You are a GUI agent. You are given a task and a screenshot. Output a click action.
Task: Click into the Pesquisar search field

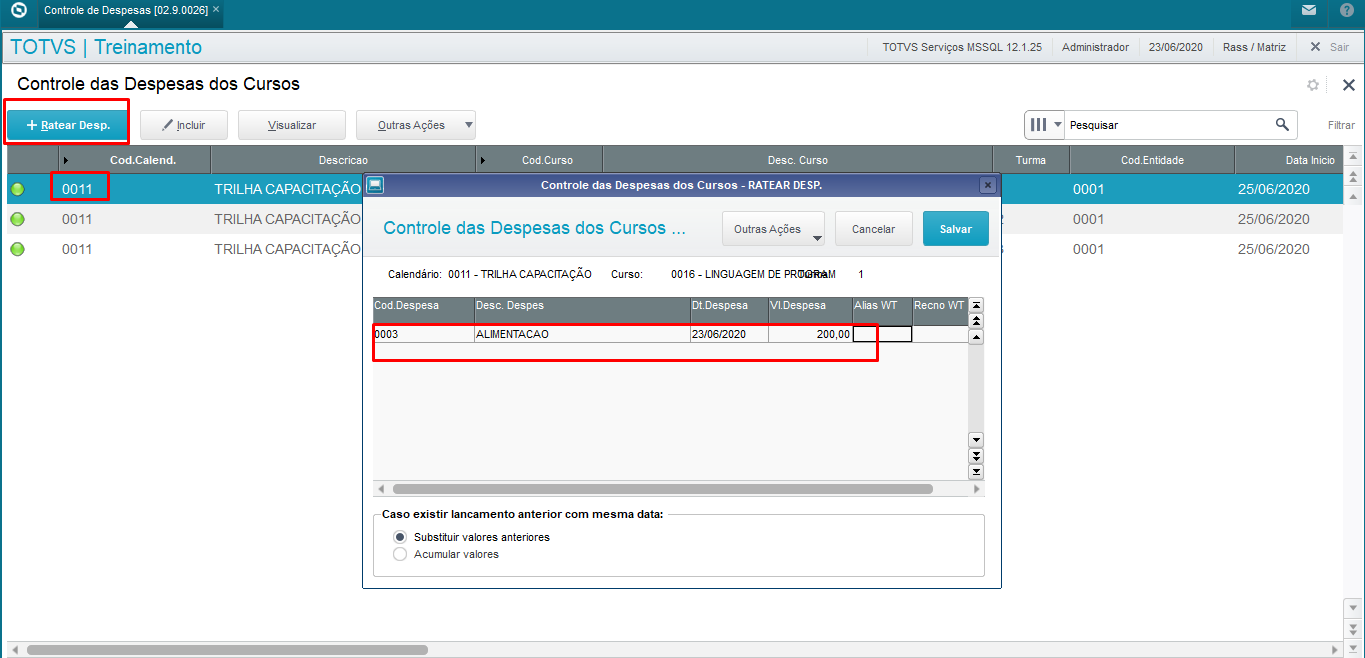pyautogui.click(x=1168, y=125)
